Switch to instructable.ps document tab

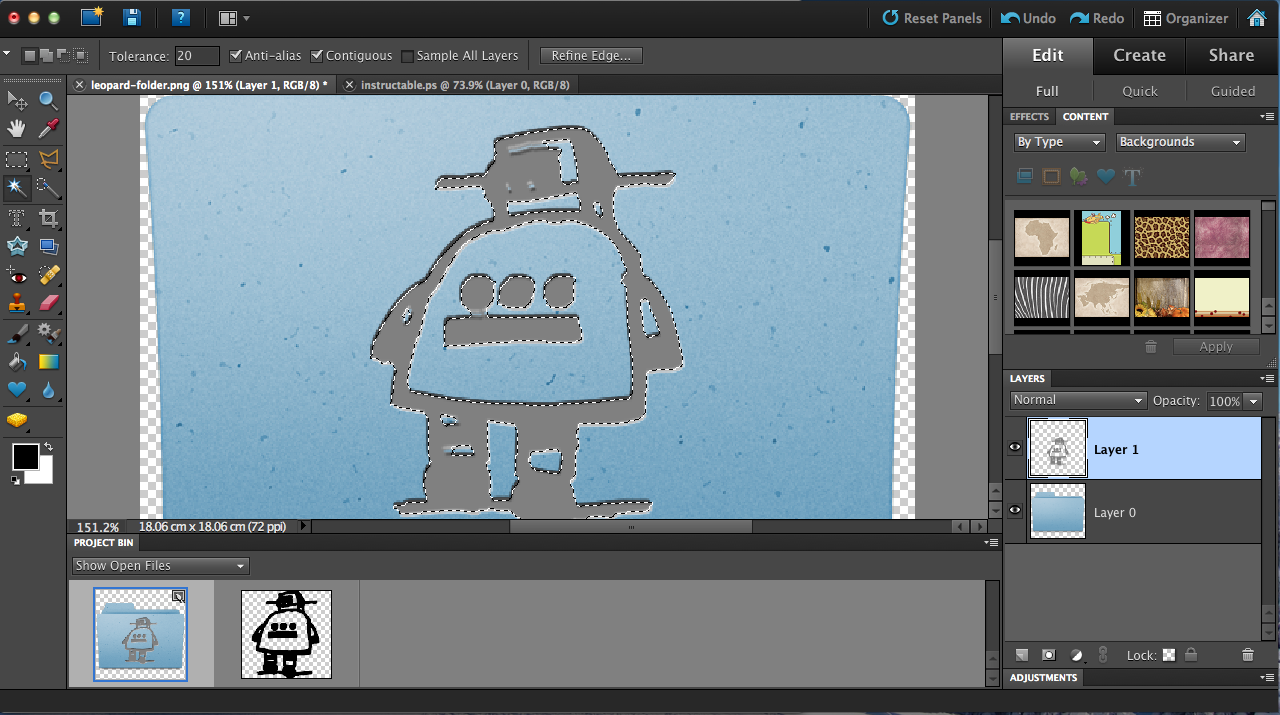pos(465,85)
